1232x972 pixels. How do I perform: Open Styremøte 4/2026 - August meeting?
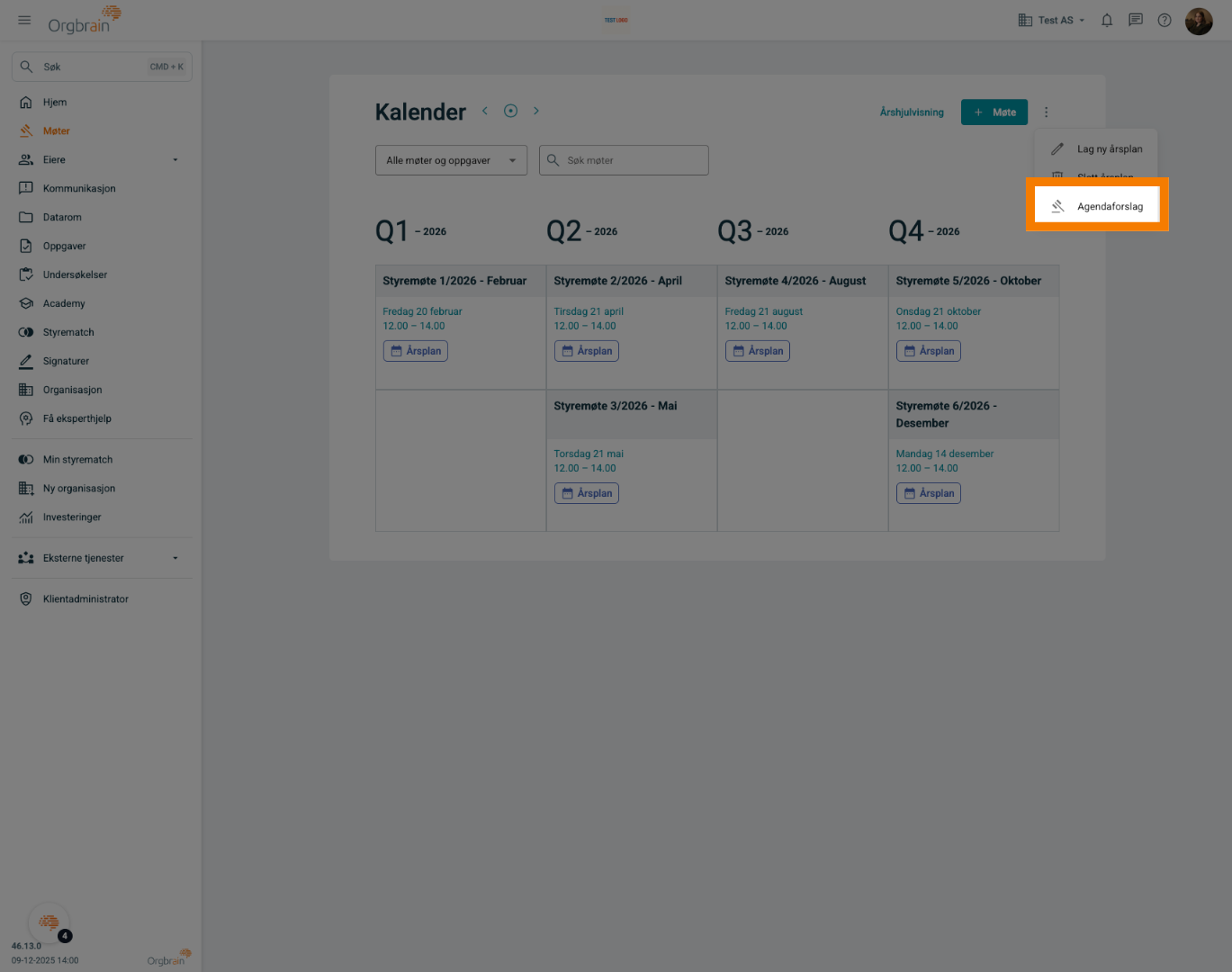(796, 281)
